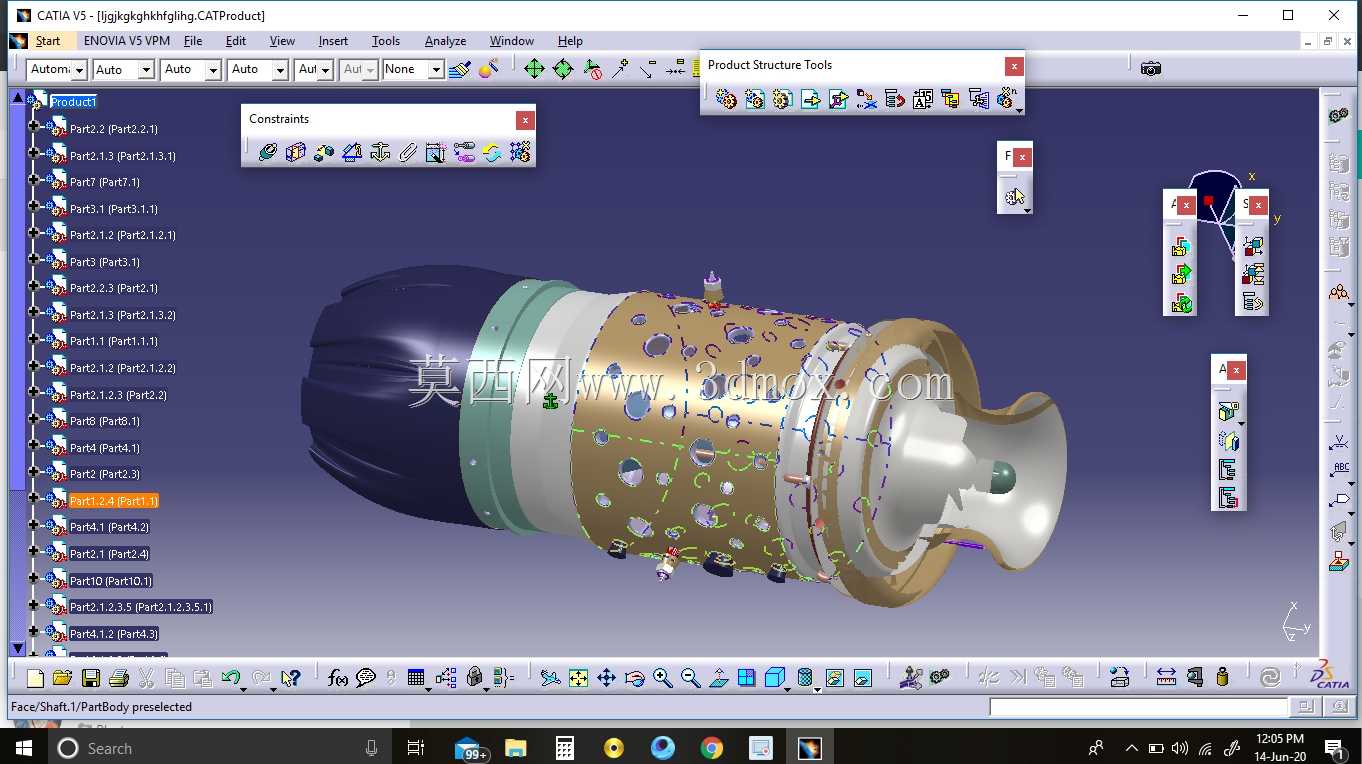Click the Fit All In icon
Image resolution: width=1362 pixels, height=764 pixels.
click(578, 678)
